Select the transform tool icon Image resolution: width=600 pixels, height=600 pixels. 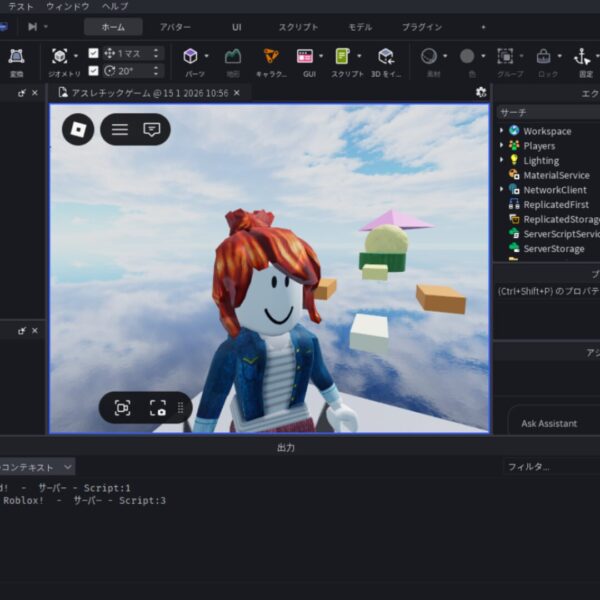[16, 56]
